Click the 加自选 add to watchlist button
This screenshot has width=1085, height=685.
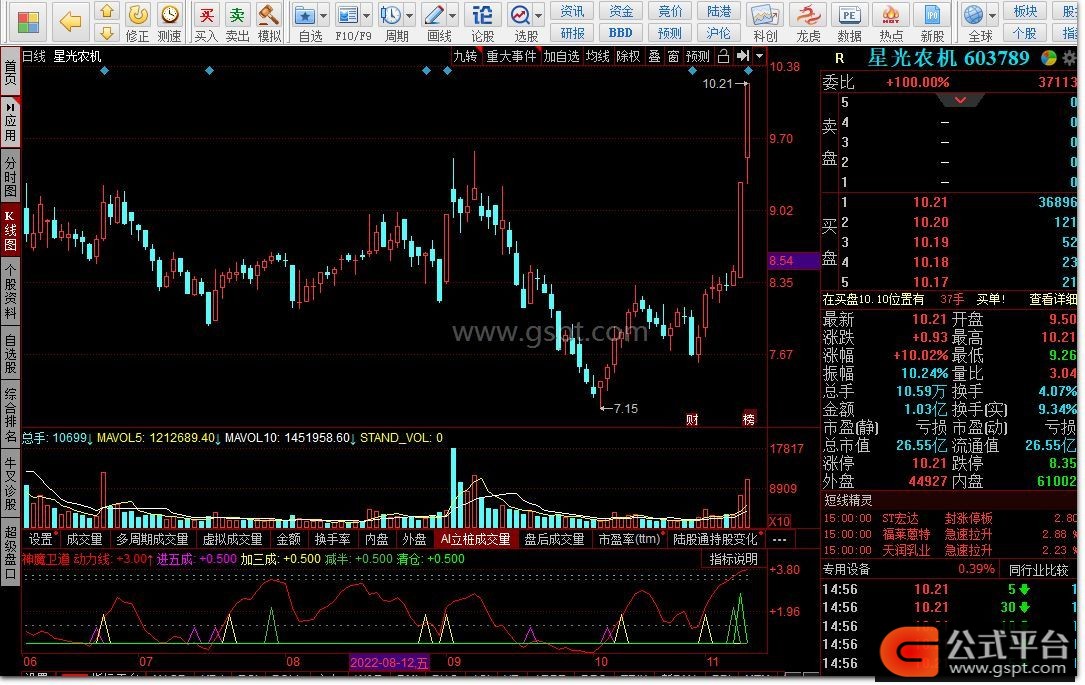(x=561, y=56)
